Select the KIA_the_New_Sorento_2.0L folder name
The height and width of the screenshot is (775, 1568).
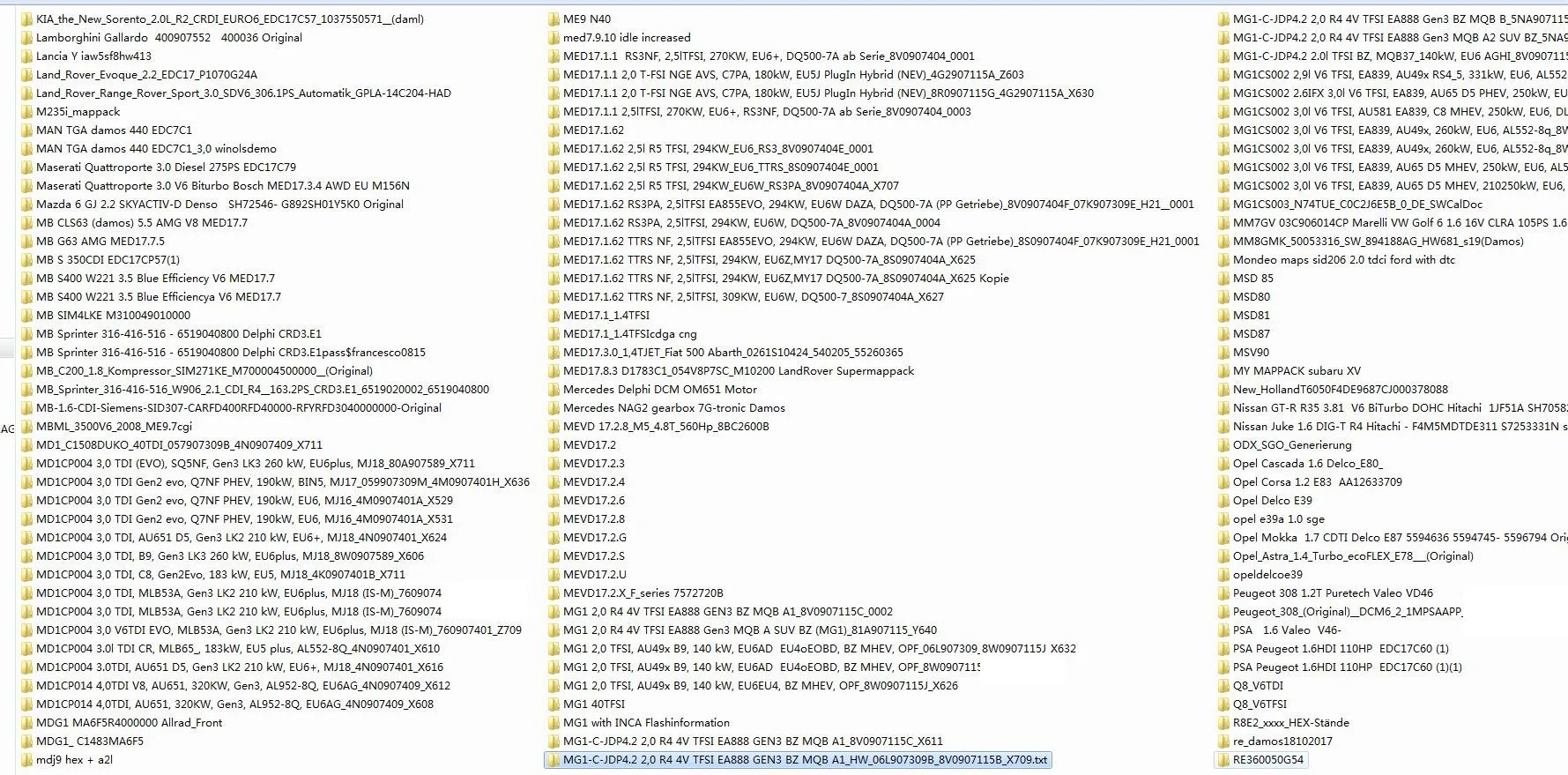tap(230, 19)
